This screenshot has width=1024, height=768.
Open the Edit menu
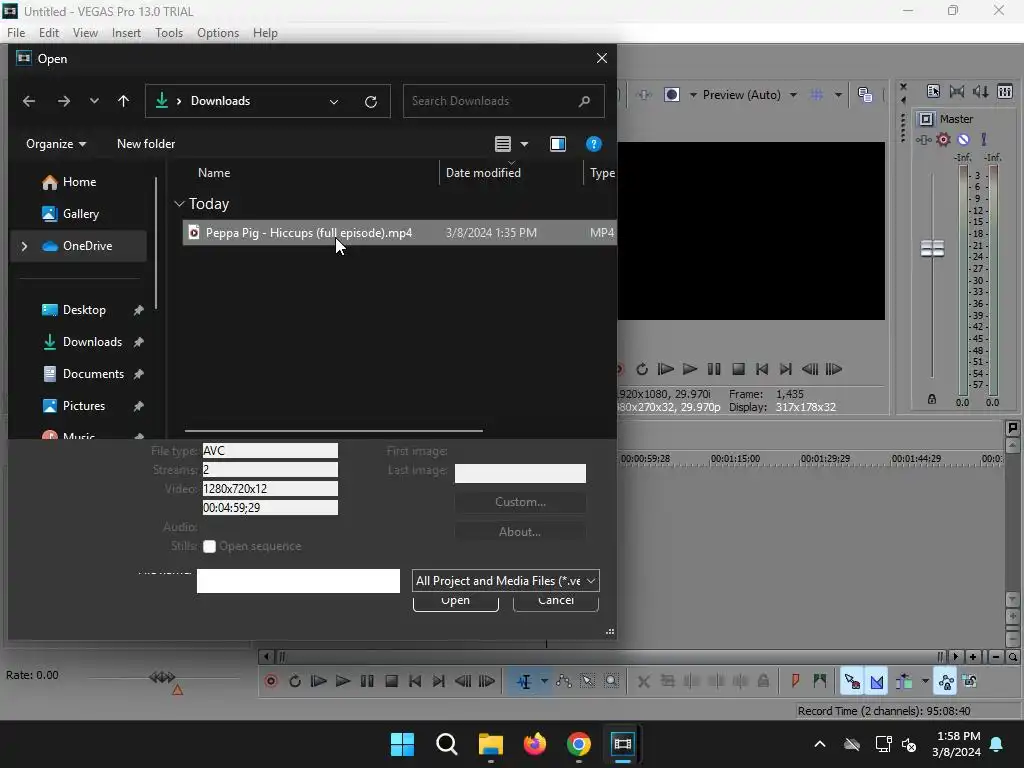click(49, 33)
